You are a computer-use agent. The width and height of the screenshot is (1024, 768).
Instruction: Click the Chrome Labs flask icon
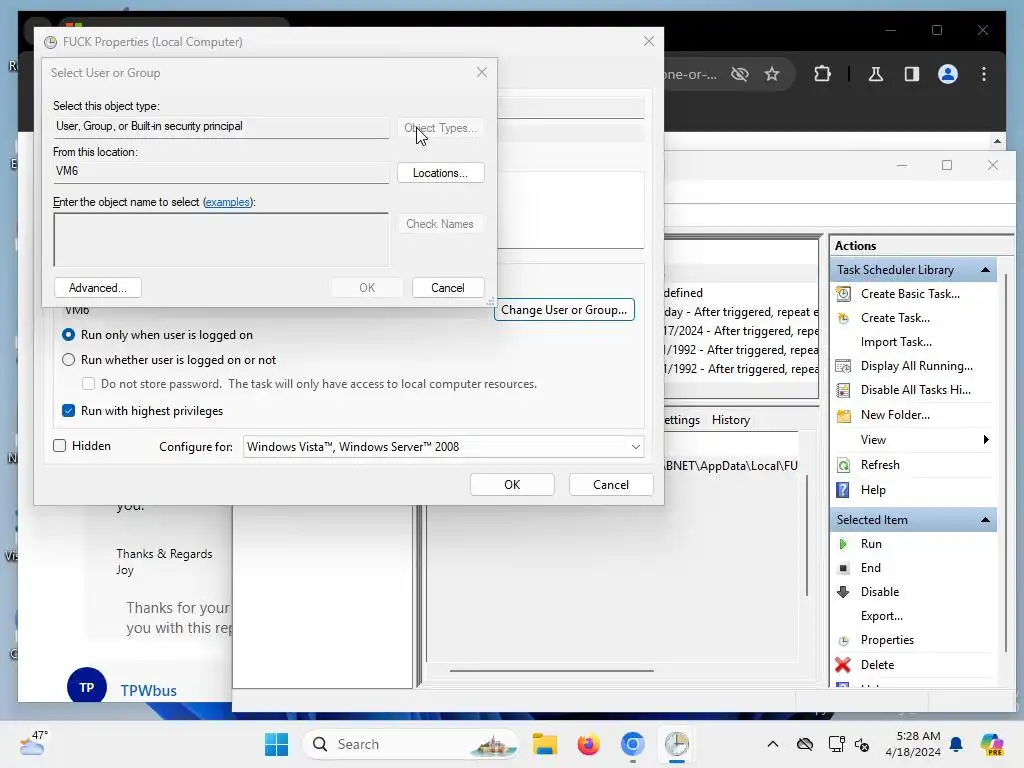pos(876,74)
